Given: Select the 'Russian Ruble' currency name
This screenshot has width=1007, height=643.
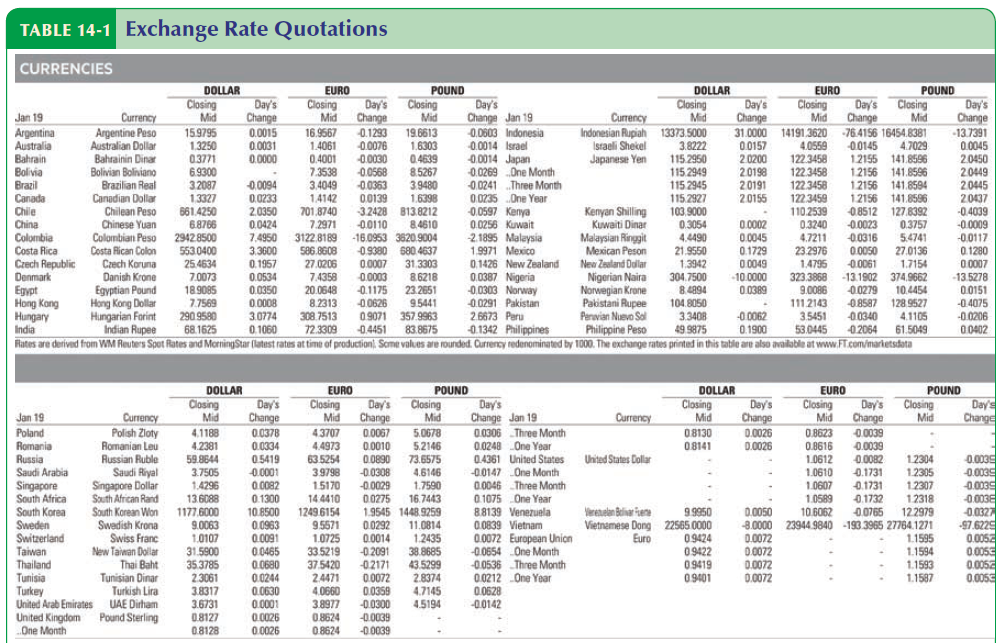Looking at the screenshot, I should 130,459.
